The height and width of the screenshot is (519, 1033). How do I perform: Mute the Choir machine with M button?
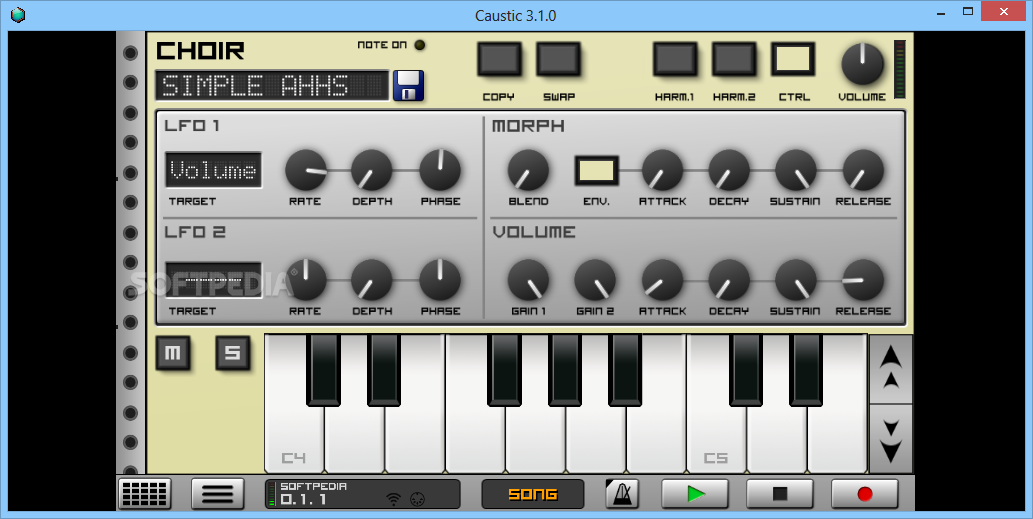(173, 353)
